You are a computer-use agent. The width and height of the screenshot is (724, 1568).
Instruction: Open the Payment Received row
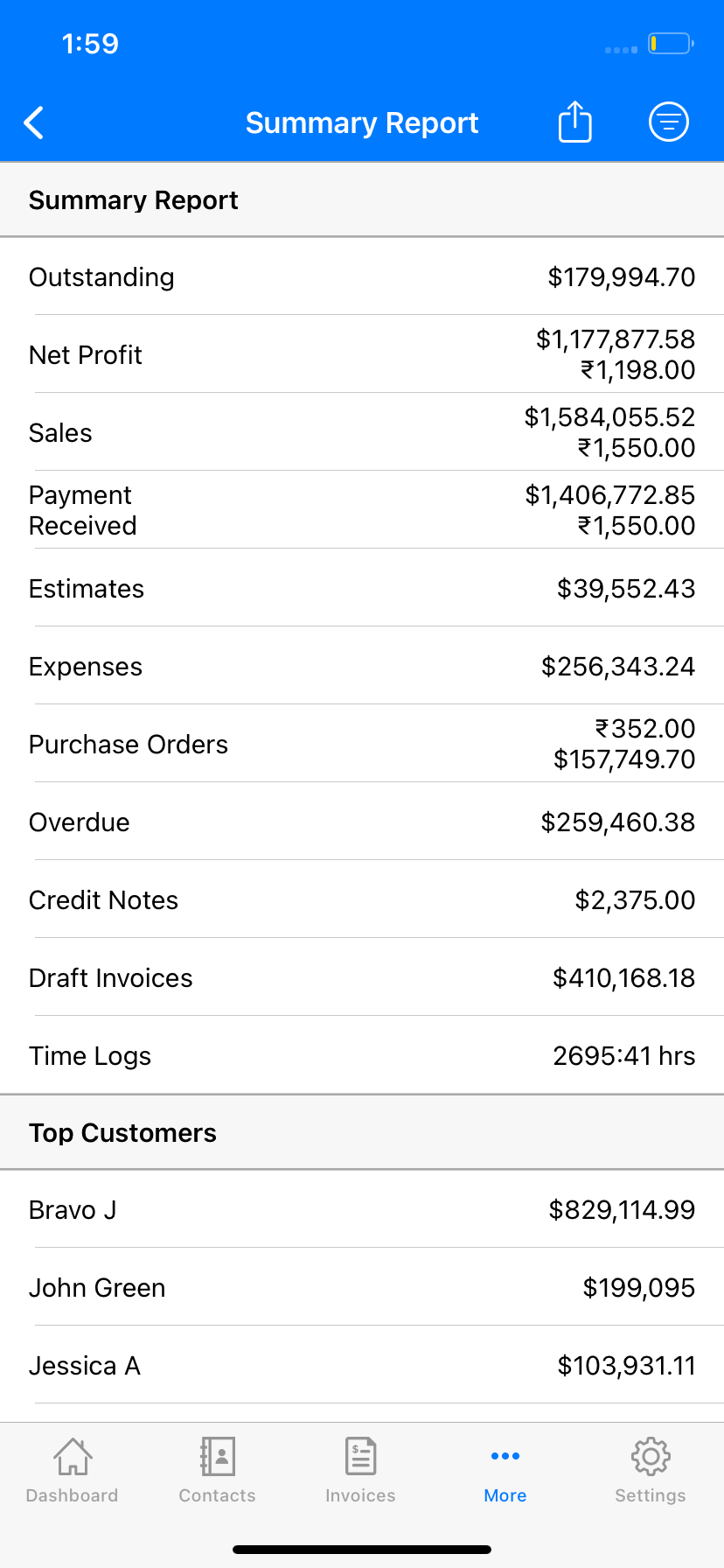tap(362, 510)
